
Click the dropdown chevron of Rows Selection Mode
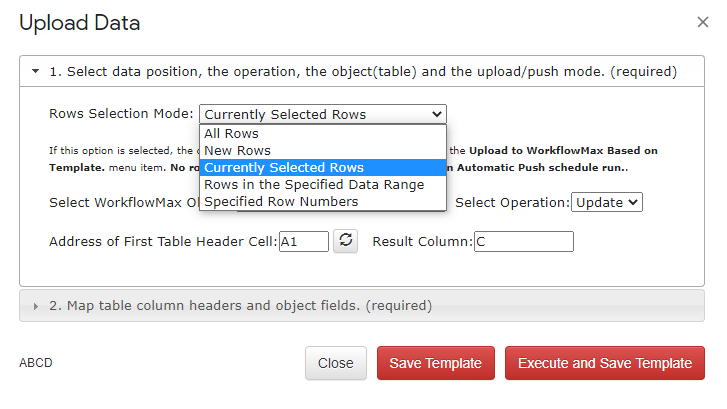click(436, 114)
